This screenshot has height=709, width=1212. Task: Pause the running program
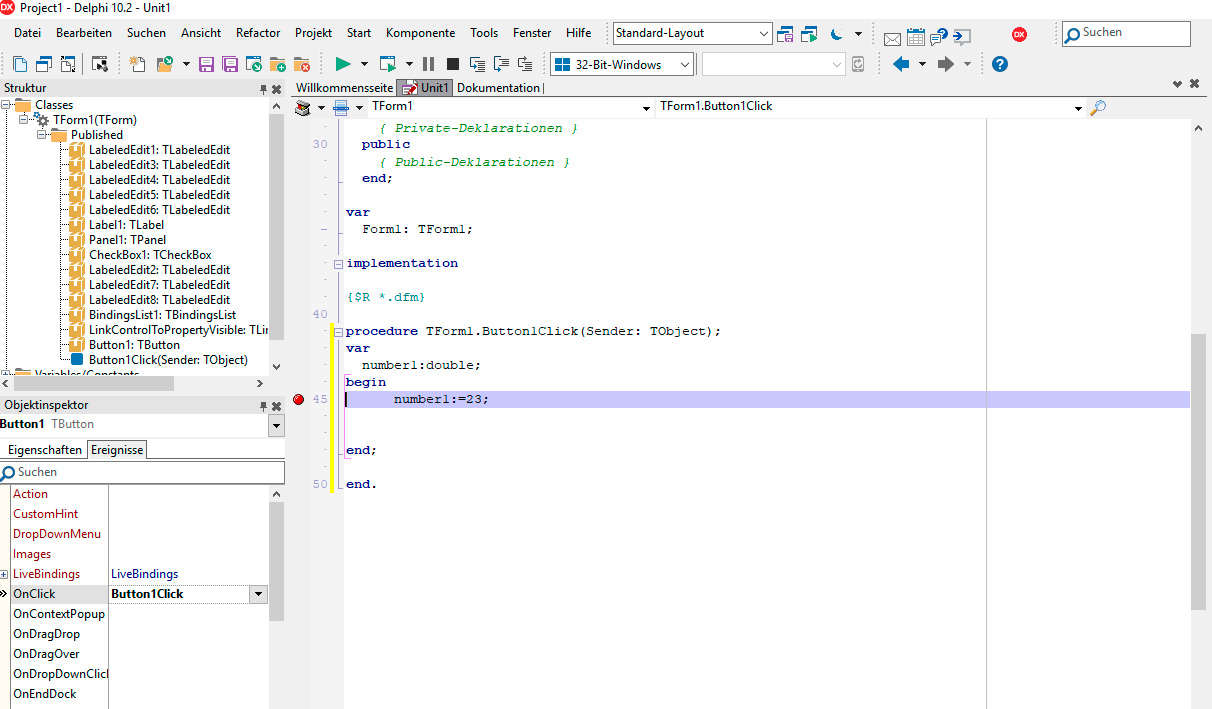tap(429, 64)
